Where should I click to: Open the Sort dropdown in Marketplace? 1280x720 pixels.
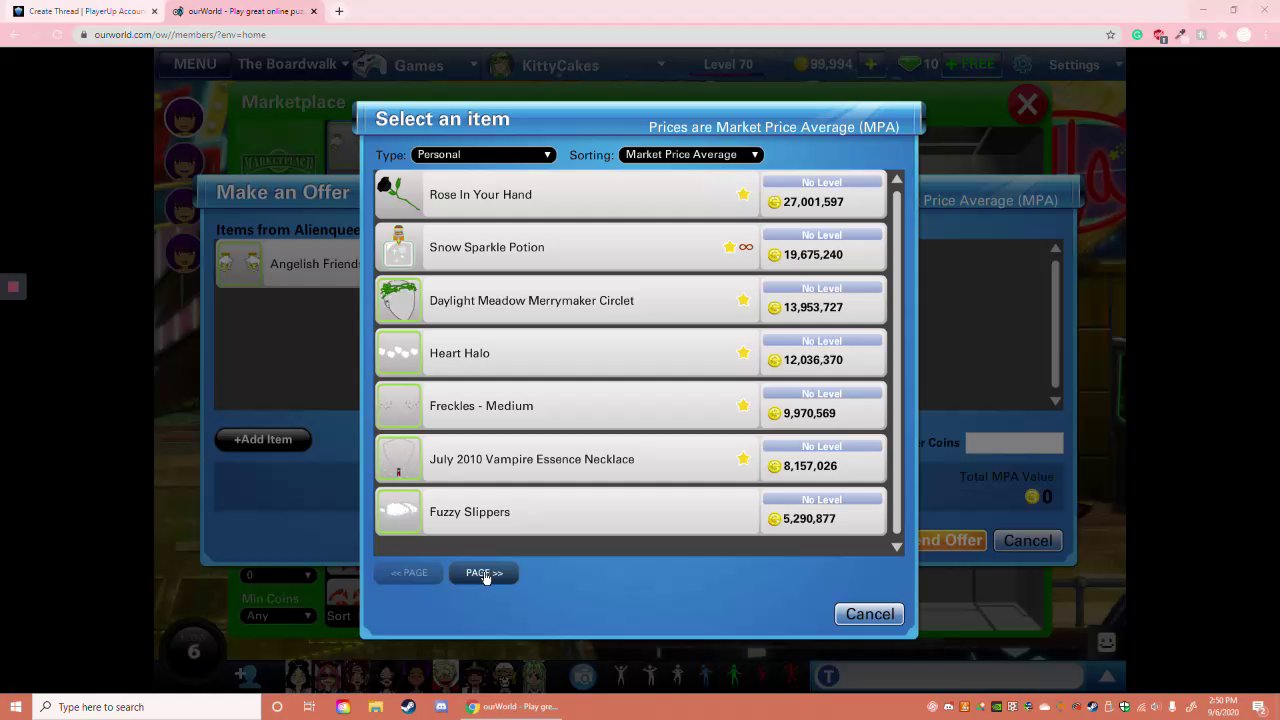click(341, 616)
